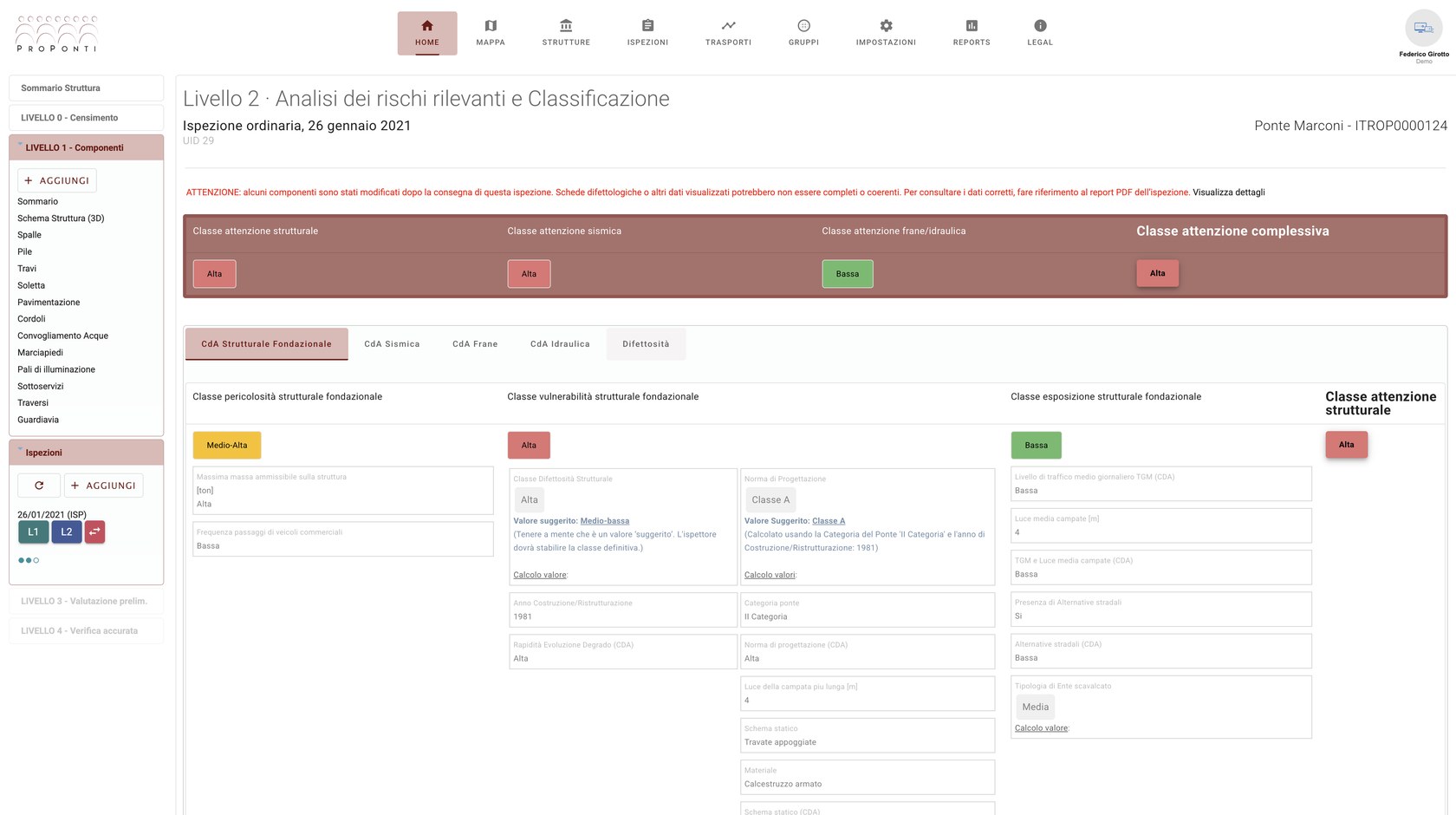This screenshot has height=815, width=1456.
Task: Click Alta badge under Classe attenzione complessiva
Action: (x=1158, y=273)
